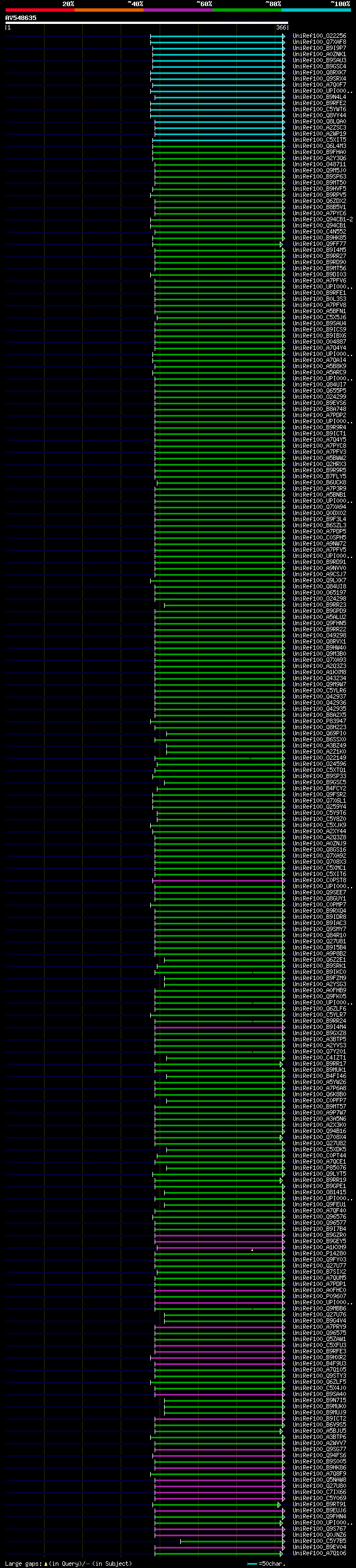Open hit UniRef100_Q8VY44
The image size is (356, 1568).
[x=319, y=115]
